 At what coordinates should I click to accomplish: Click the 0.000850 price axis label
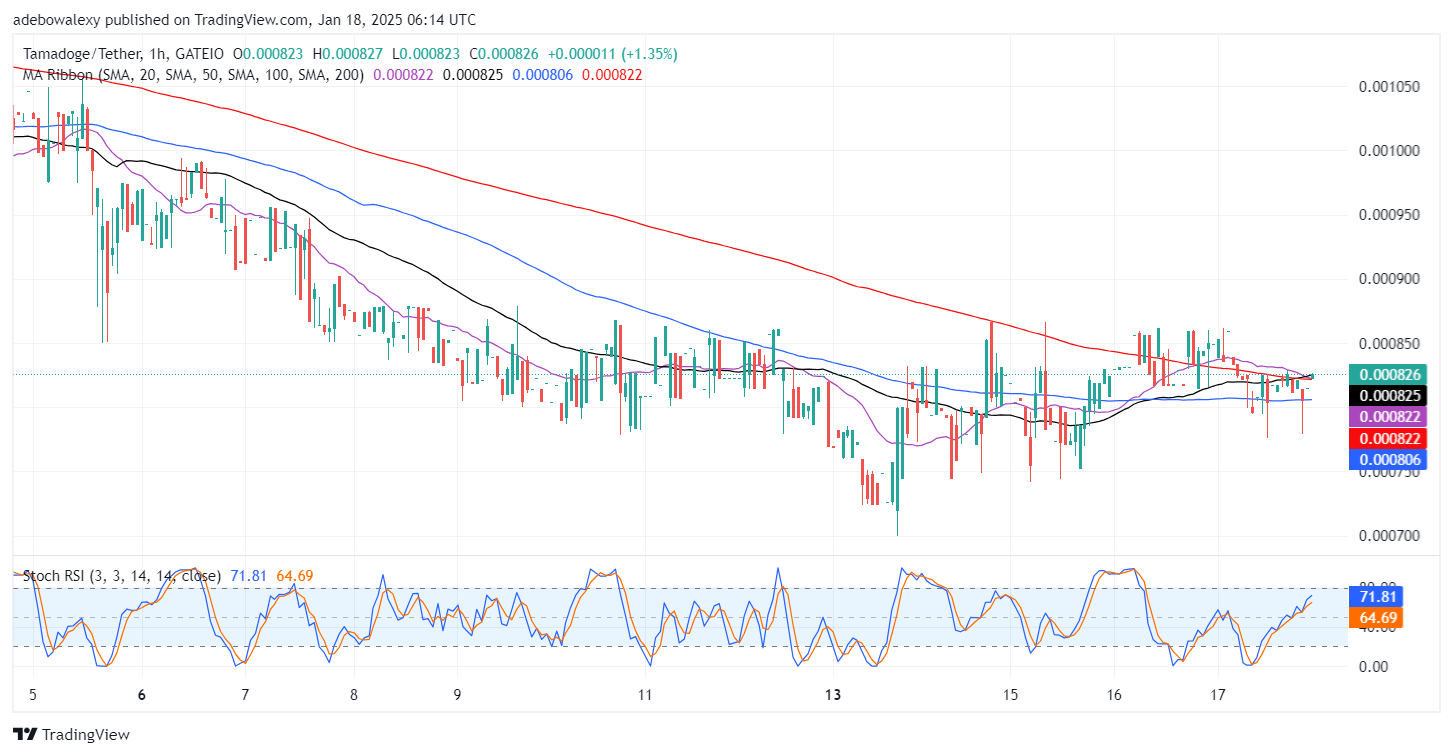tap(1391, 343)
